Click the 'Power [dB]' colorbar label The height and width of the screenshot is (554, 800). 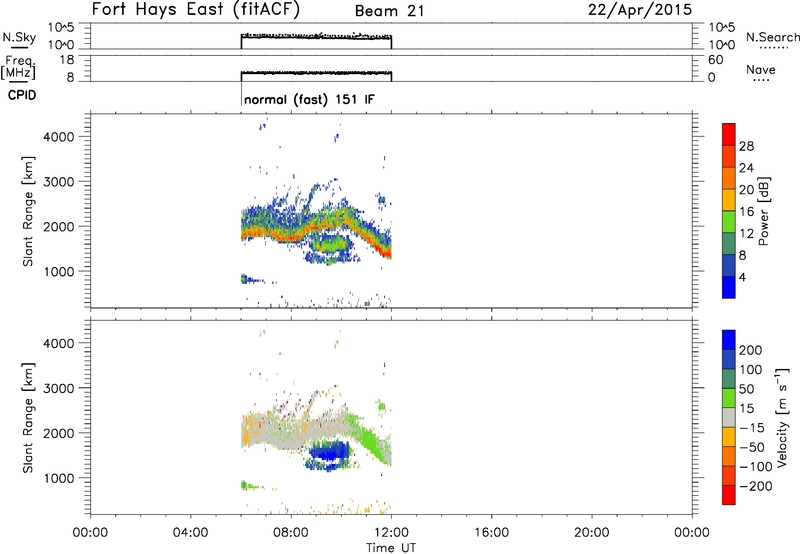click(x=763, y=211)
